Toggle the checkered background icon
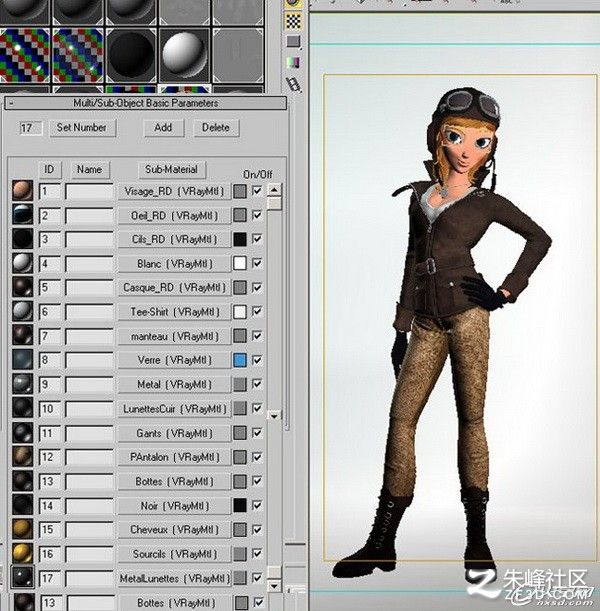 (x=293, y=21)
